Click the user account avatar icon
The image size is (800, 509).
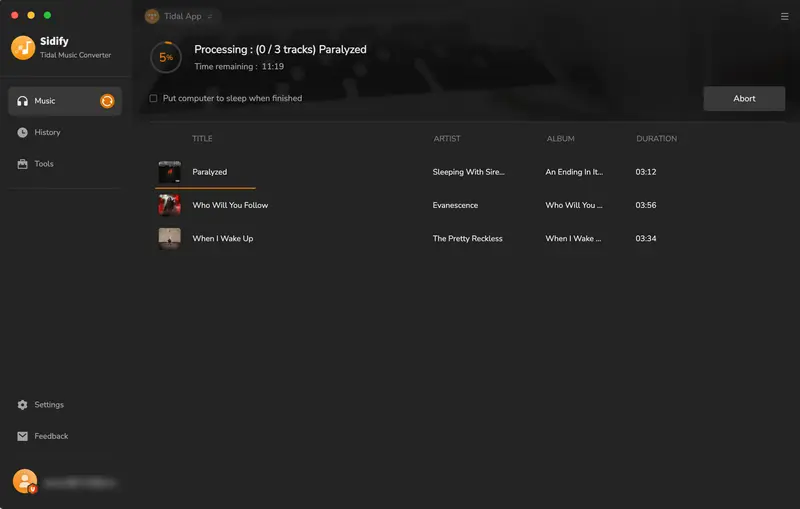click(x=25, y=481)
